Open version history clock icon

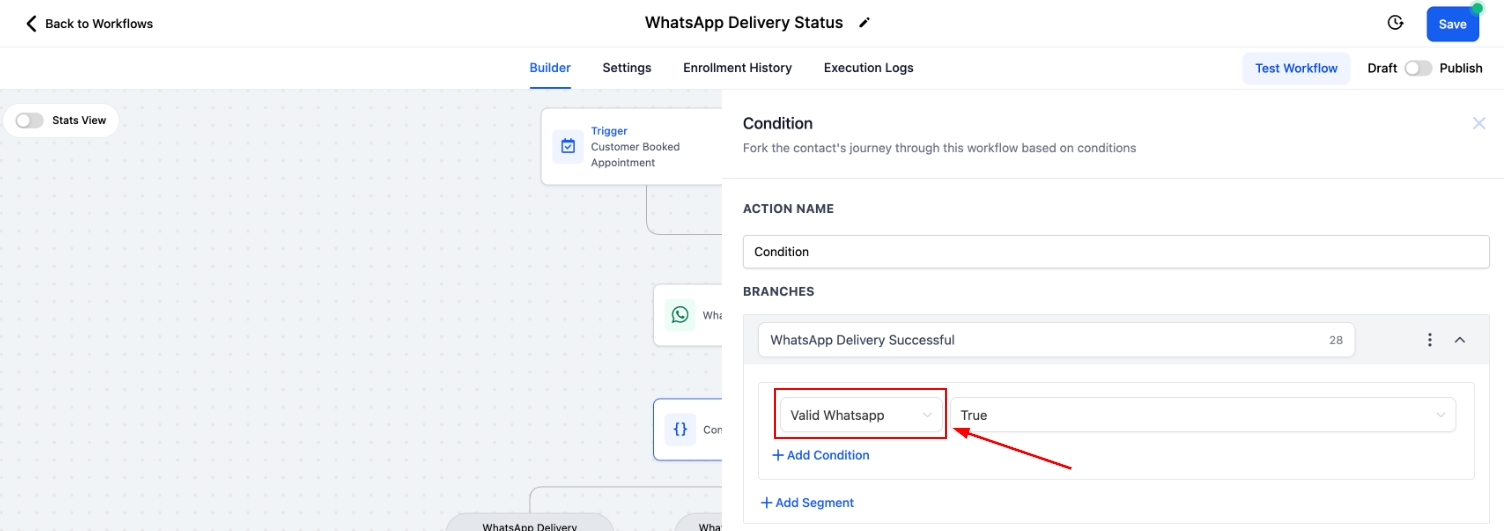tap(1396, 23)
